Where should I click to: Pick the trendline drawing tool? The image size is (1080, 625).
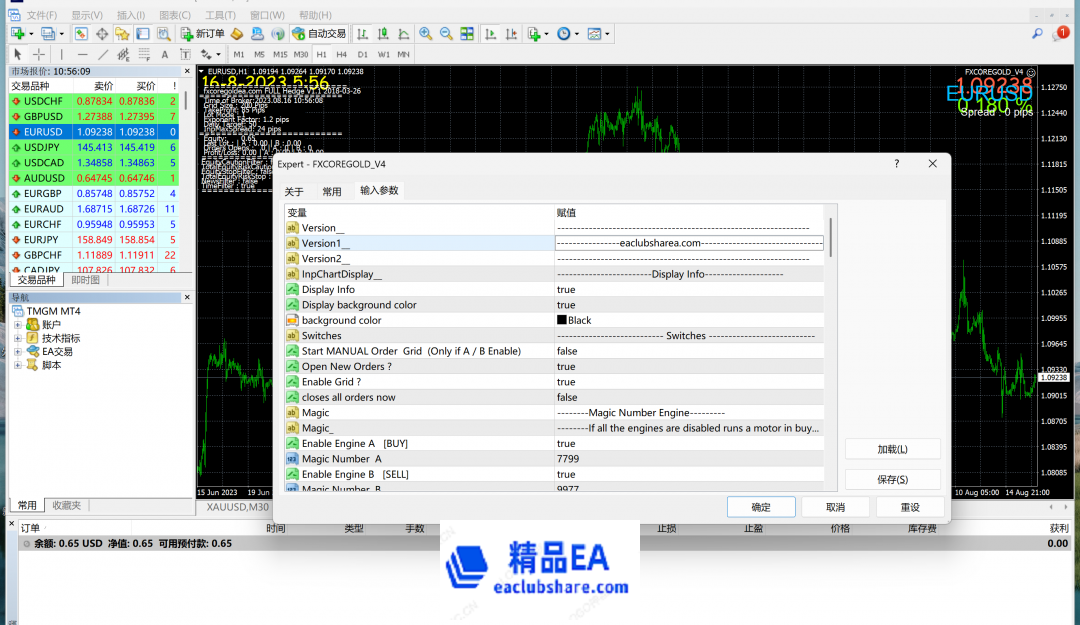point(103,54)
